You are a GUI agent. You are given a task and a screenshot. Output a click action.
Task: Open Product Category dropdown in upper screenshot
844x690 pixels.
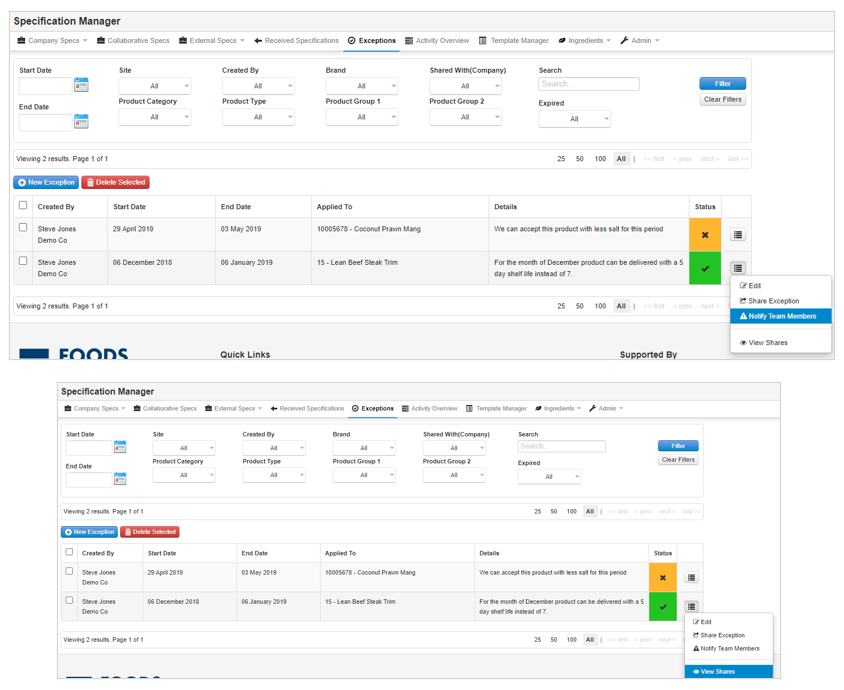click(154, 117)
